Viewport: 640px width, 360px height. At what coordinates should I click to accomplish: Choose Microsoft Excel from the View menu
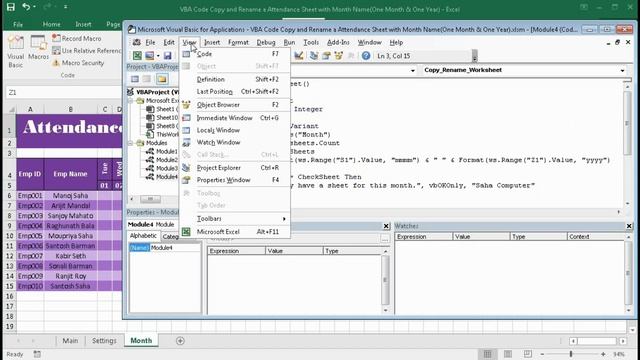pyautogui.click(x=236, y=232)
